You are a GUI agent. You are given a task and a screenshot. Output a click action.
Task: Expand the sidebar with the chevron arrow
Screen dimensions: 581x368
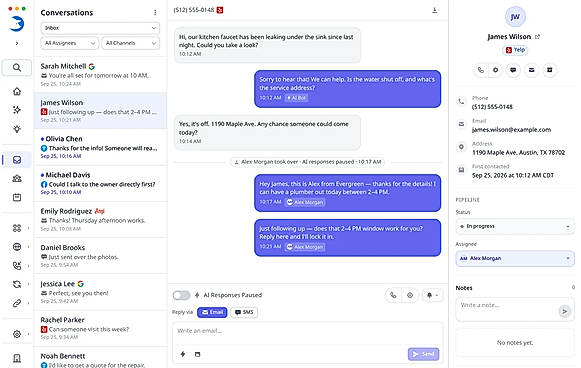(x=17, y=43)
